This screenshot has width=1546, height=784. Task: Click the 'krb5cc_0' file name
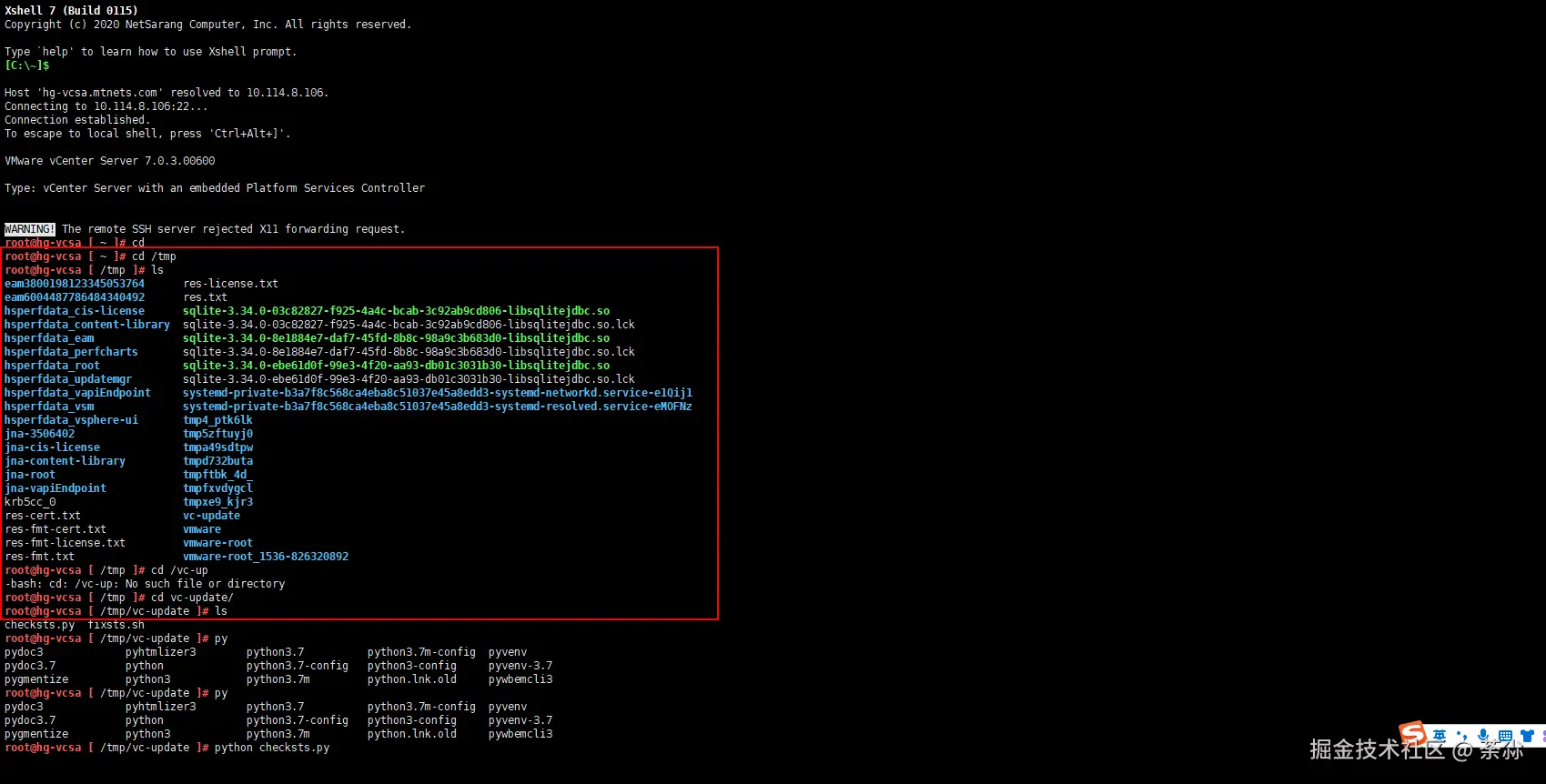30,502
